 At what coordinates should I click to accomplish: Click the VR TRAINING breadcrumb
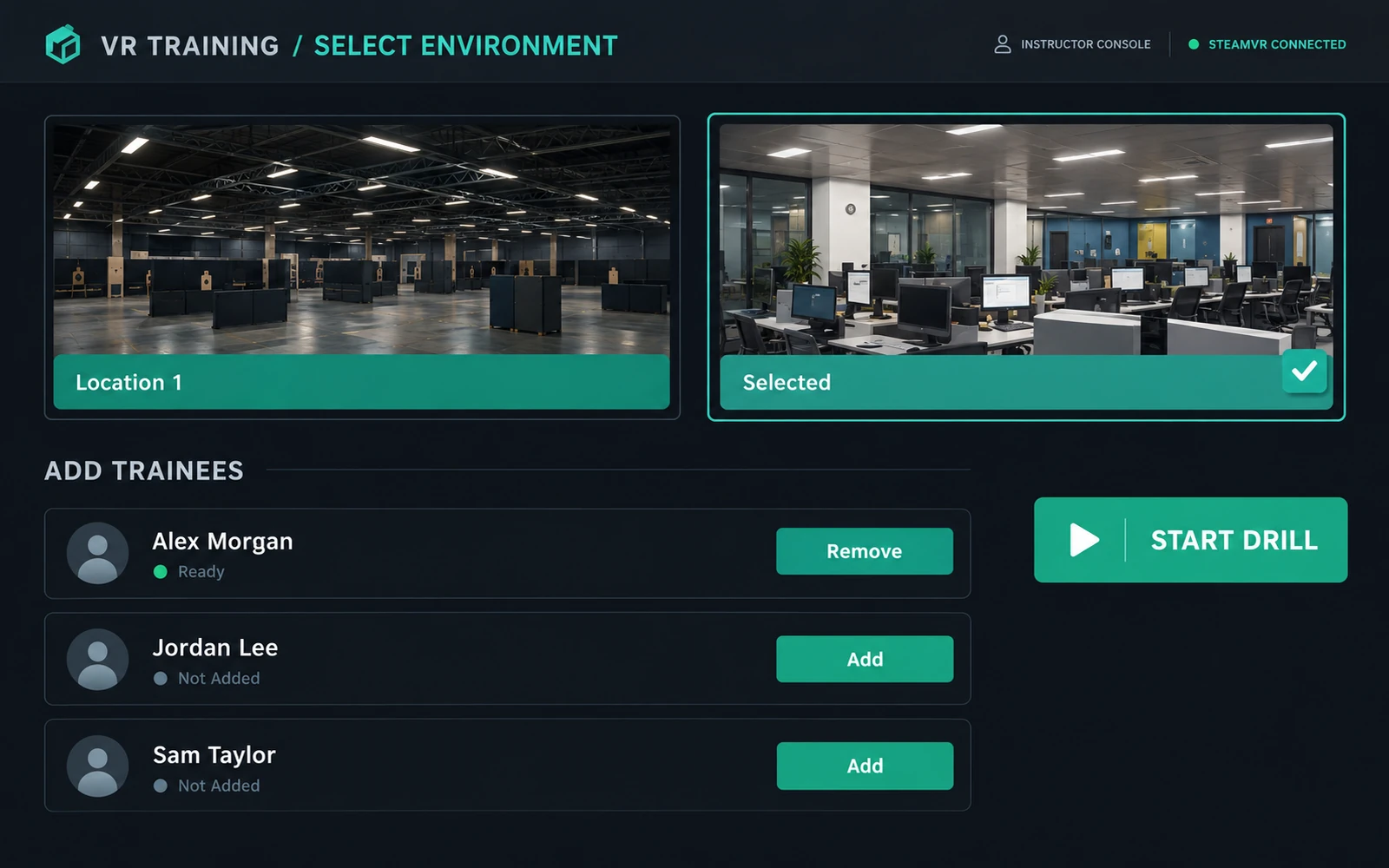click(x=190, y=45)
